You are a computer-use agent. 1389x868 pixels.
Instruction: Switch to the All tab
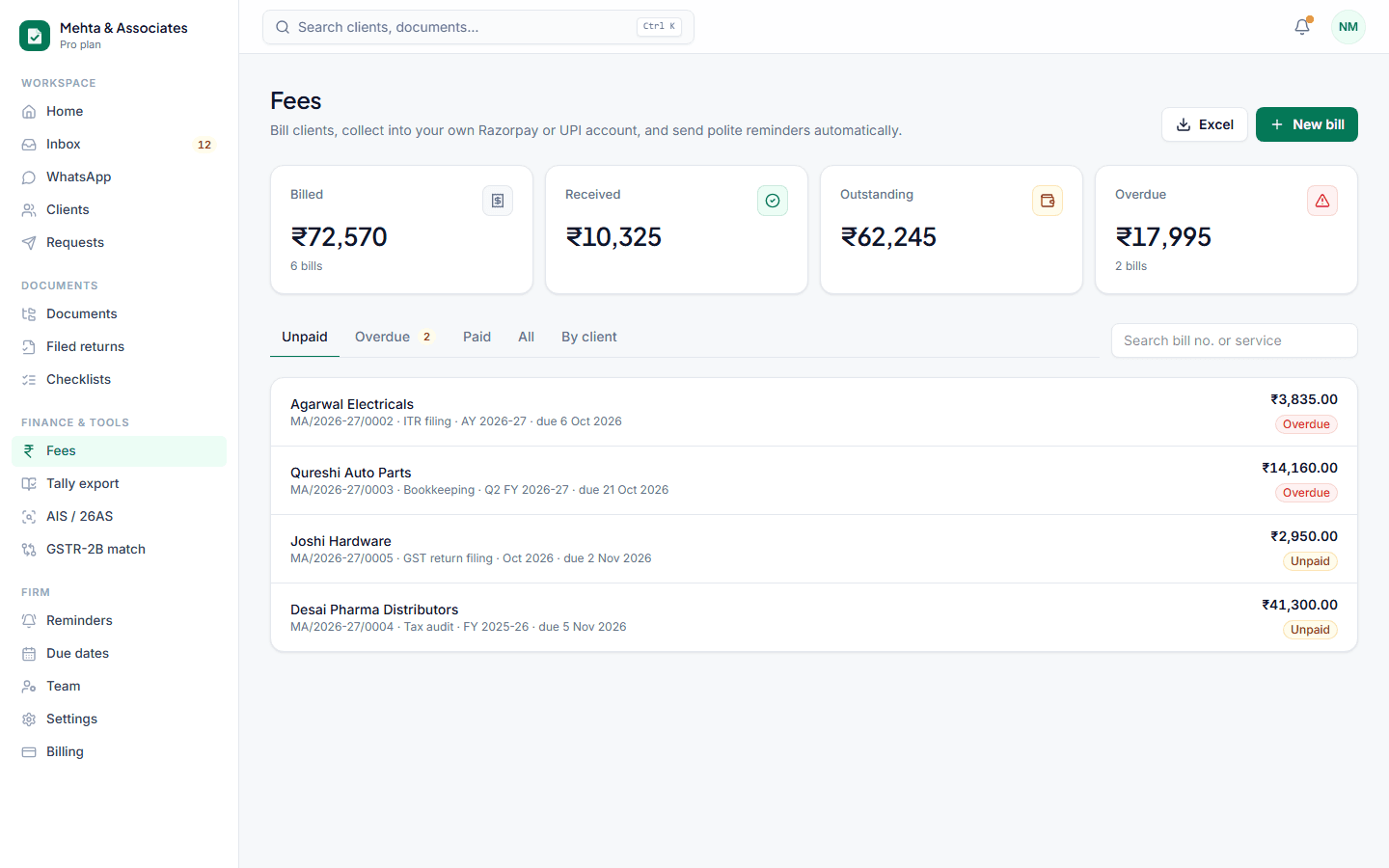pos(526,337)
